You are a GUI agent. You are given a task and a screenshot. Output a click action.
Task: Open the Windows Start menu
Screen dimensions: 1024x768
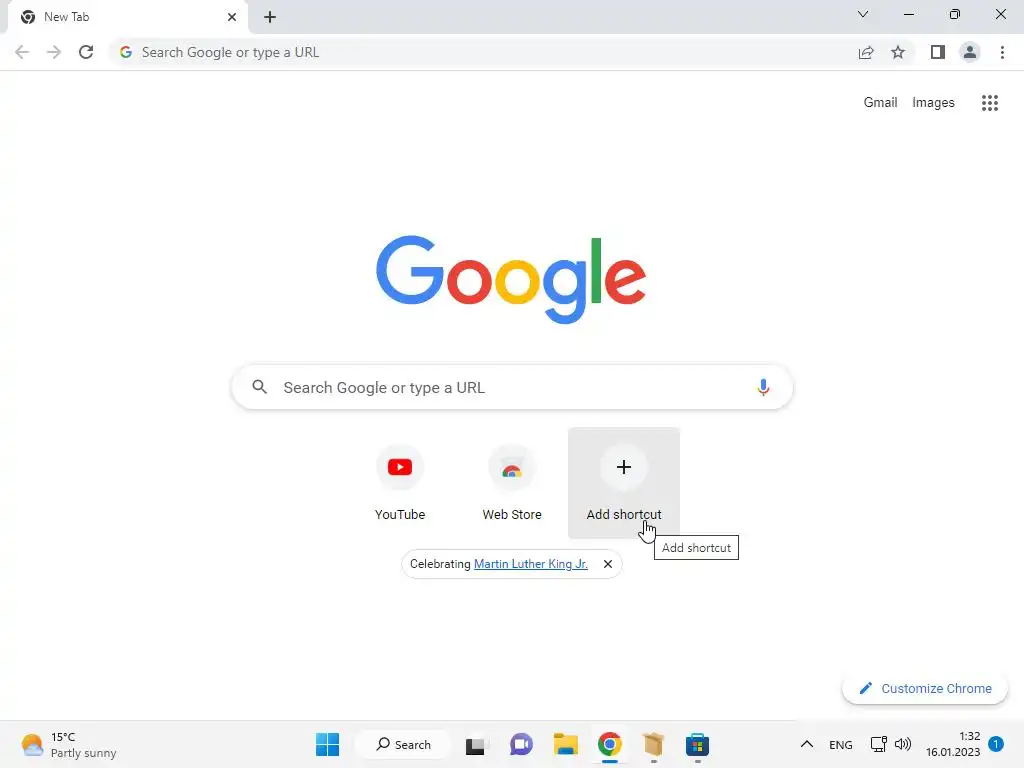pyautogui.click(x=327, y=744)
